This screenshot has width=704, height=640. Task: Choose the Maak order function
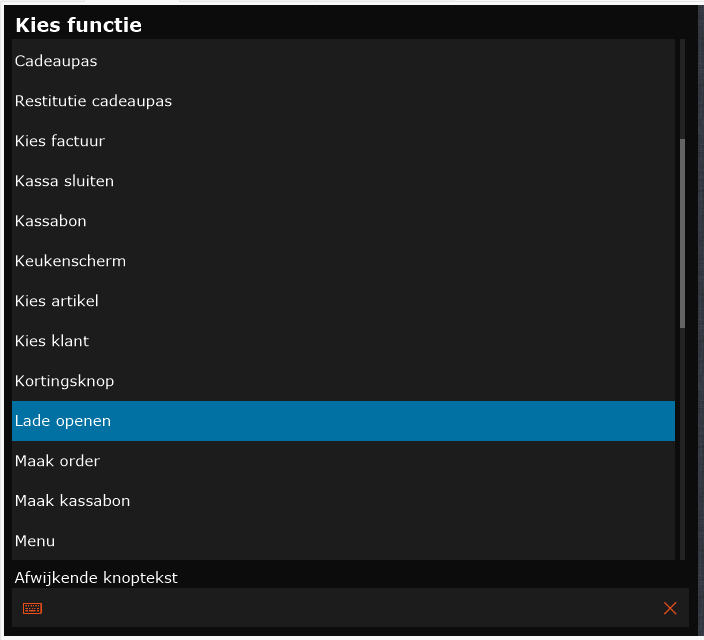pyautogui.click(x=343, y=461)
